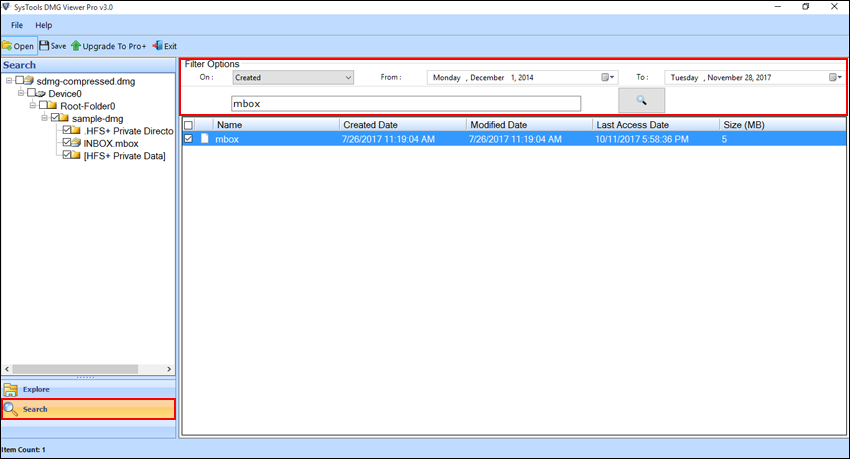Collapse the Root-Folder0 tree node

coord(33,106)
